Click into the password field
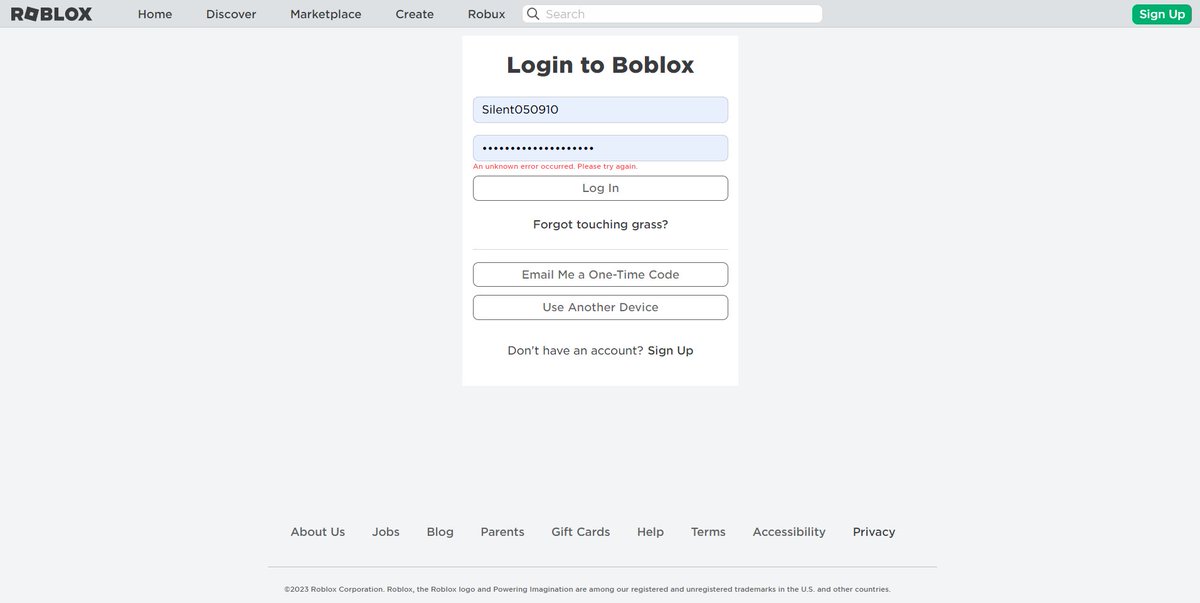This screenshot has height=603, width=1200. [600, 148]
